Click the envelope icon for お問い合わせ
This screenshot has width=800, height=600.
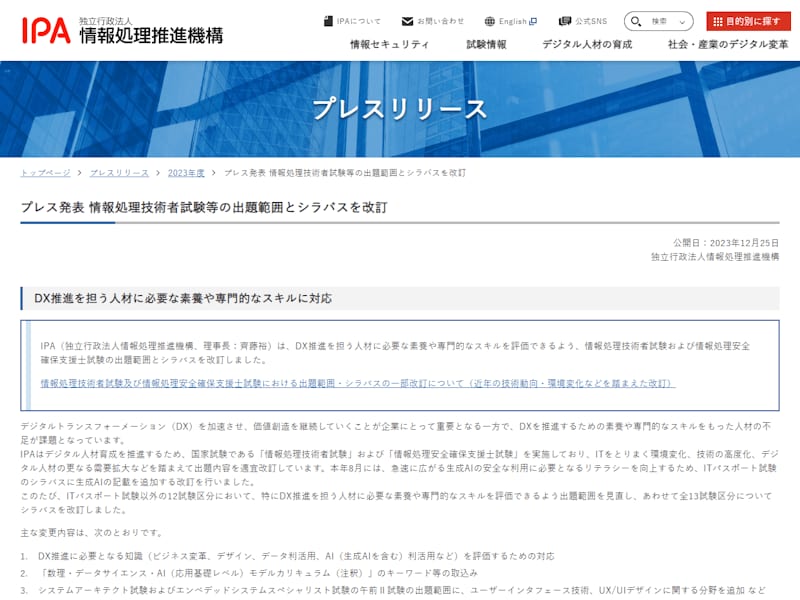tap(407, 21)
